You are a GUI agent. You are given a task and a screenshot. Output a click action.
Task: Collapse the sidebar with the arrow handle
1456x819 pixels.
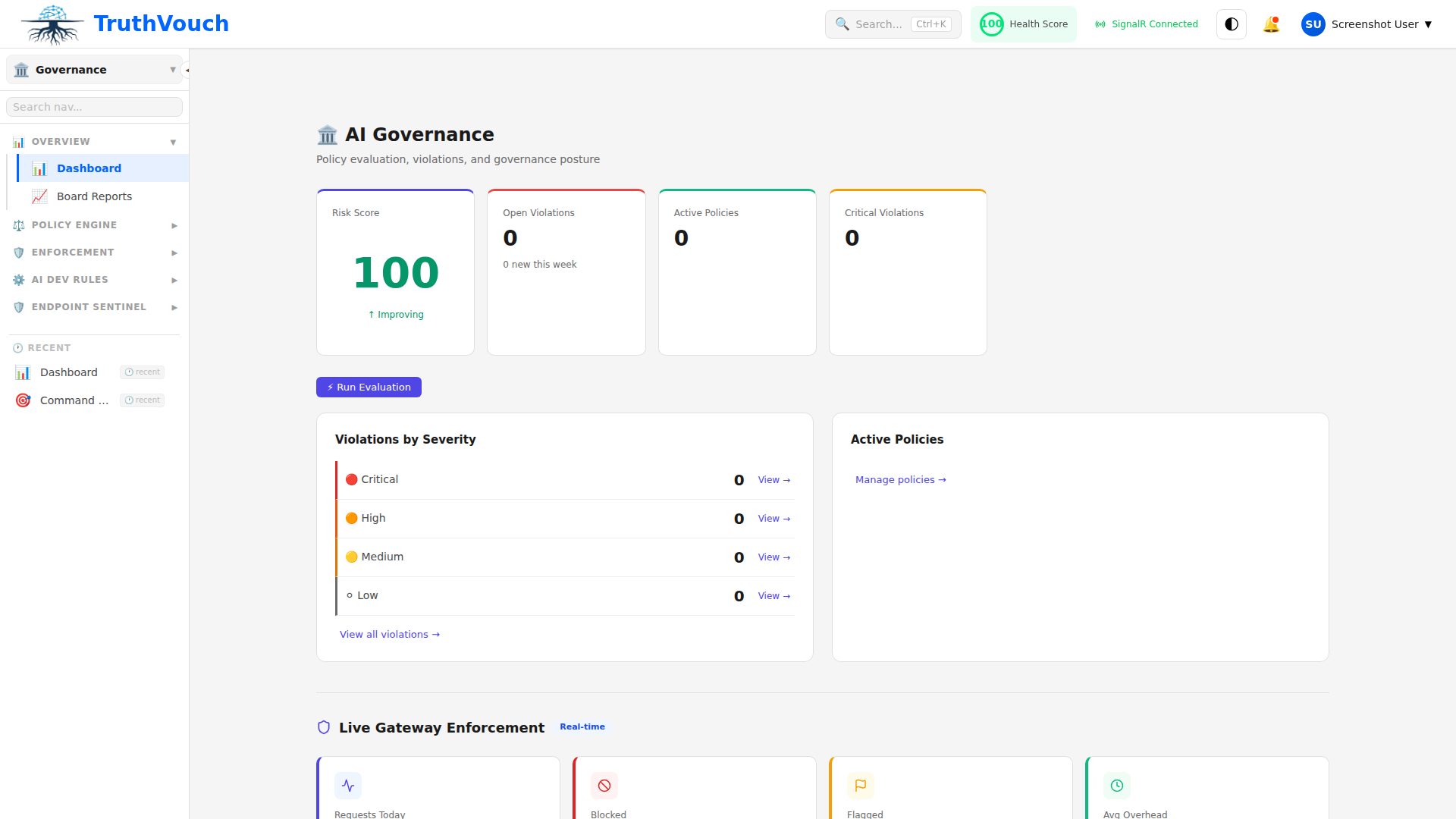pos(187,69)
